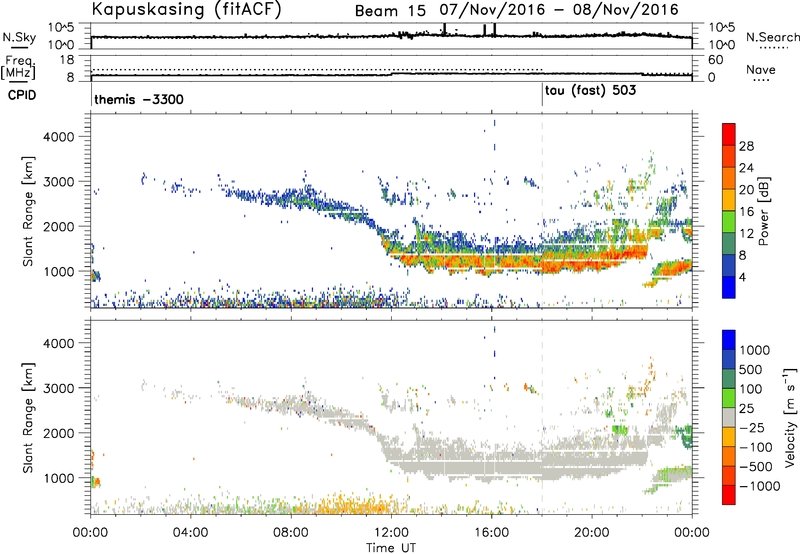
Task: Select the yellow segment of Power color bar
Action: coord(729,199)
